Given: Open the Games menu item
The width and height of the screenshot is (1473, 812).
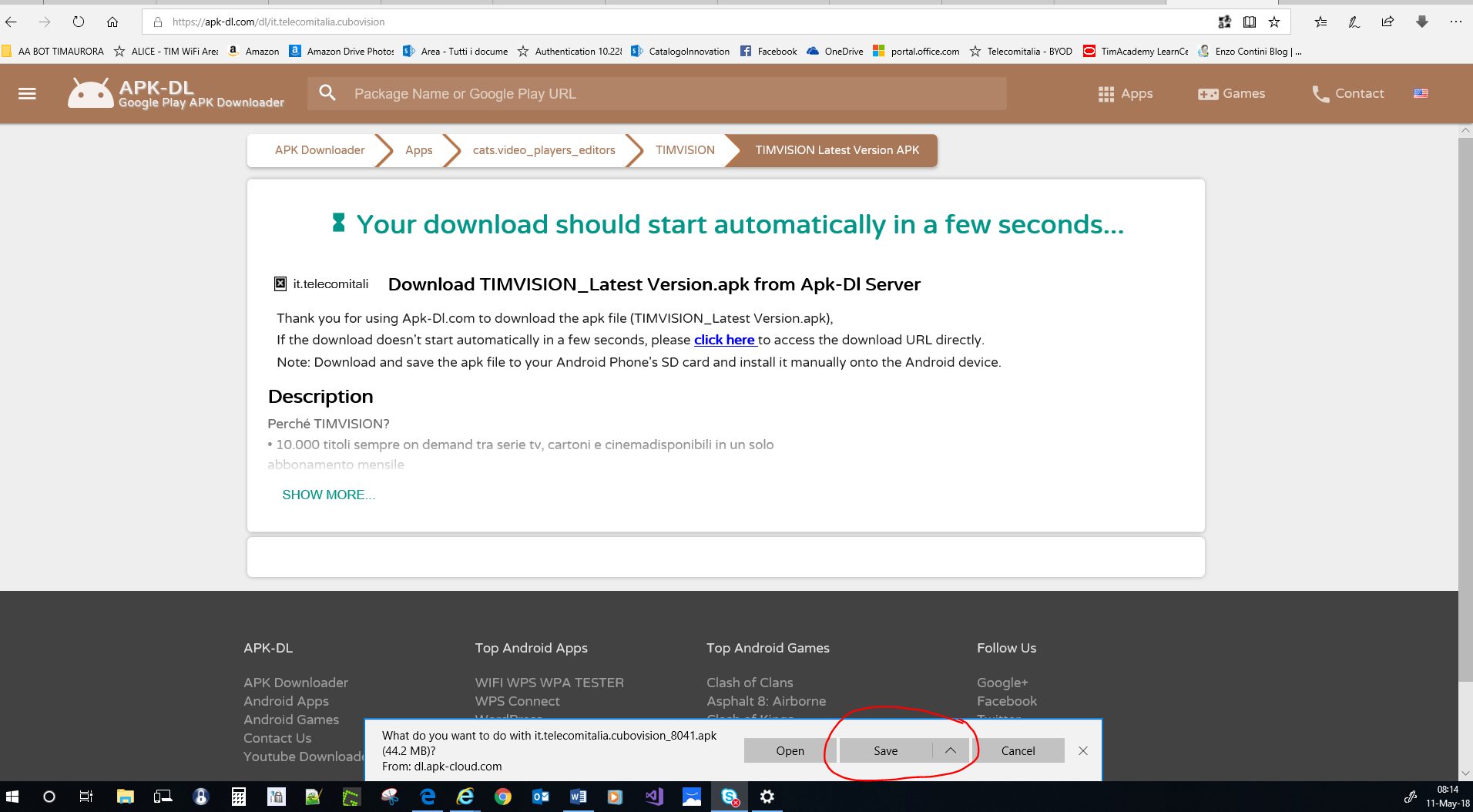Looking at the screenshot, I should (x=1231, y=93).
